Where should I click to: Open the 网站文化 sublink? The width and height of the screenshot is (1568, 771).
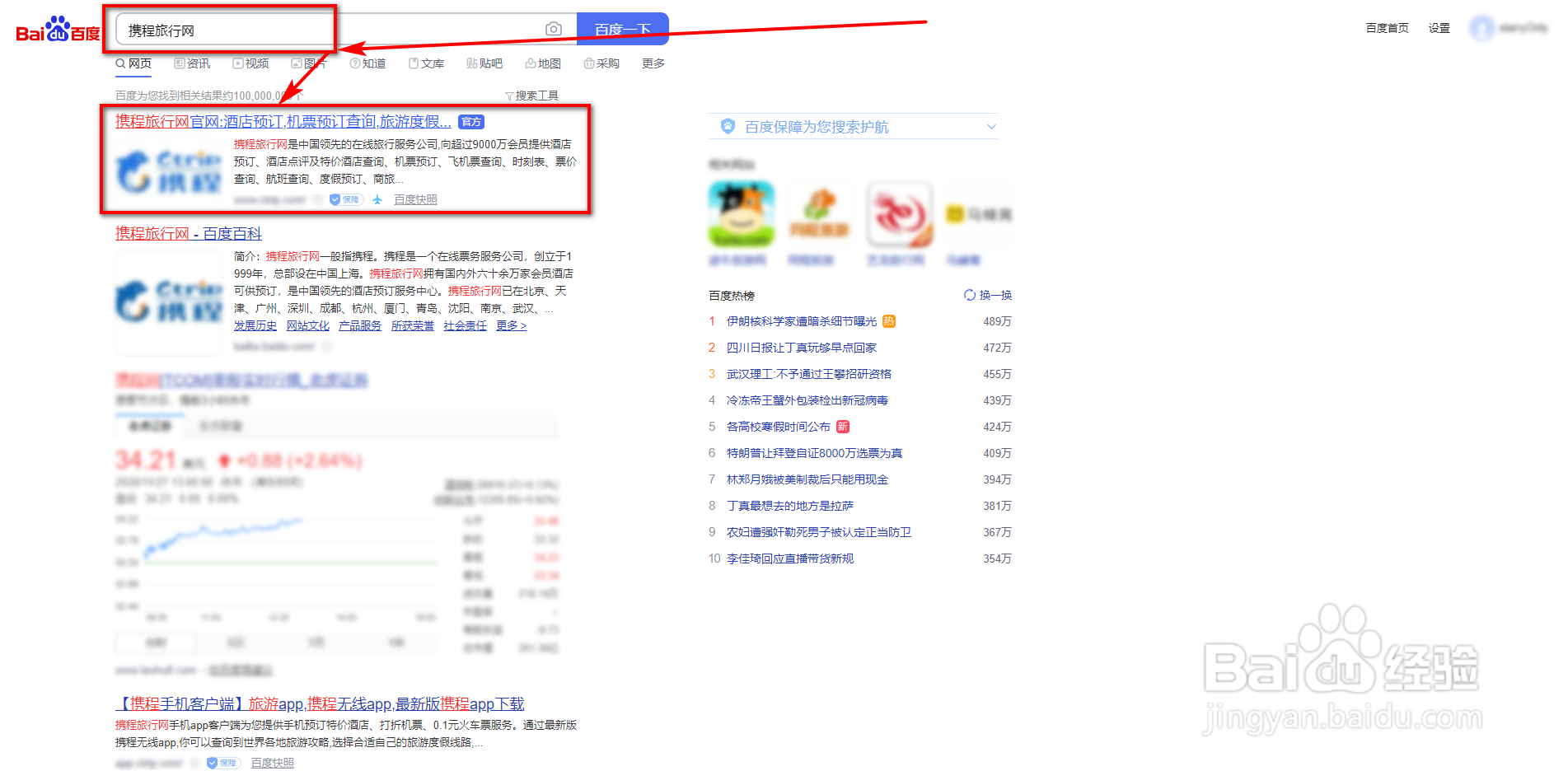(308, 325)
